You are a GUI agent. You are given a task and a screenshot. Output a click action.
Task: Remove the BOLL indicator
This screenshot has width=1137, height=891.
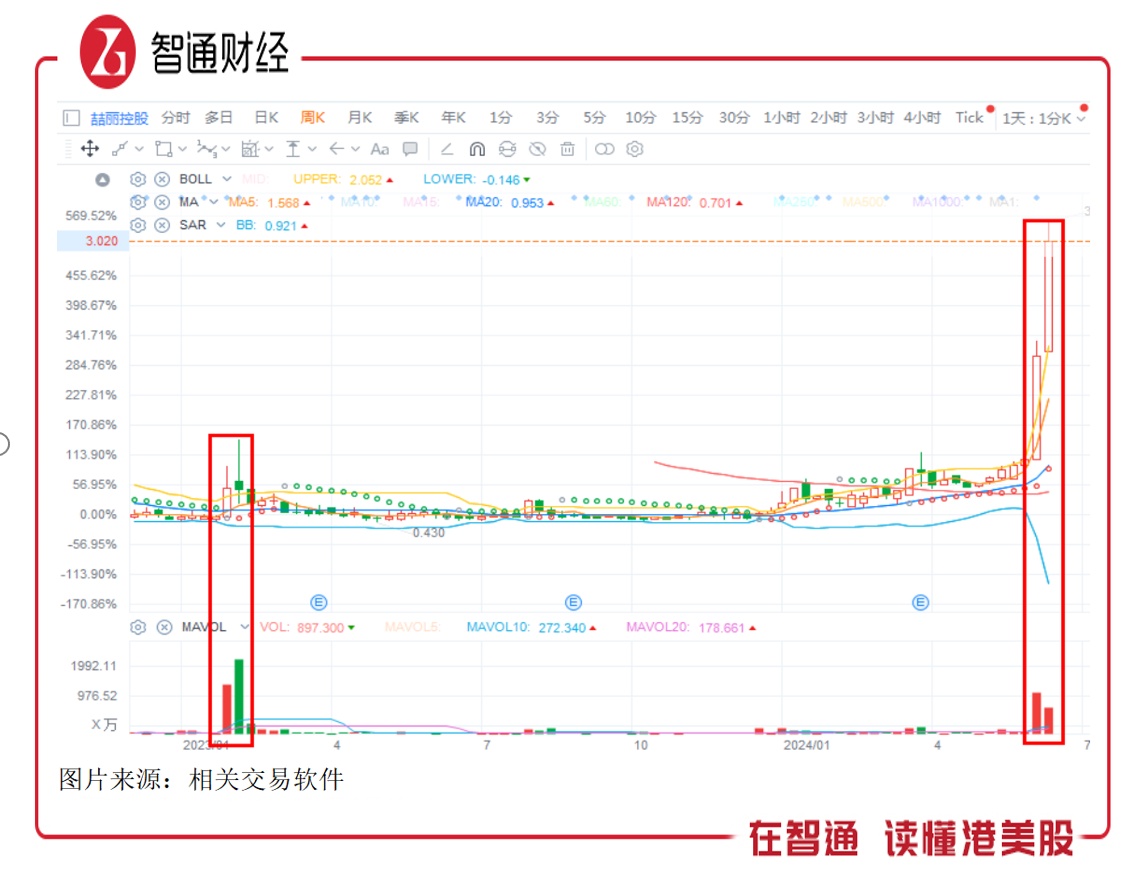(162, 179)
